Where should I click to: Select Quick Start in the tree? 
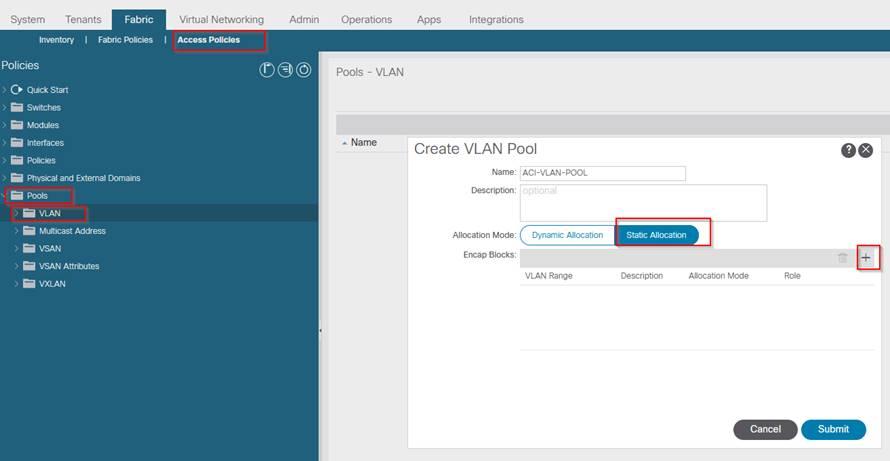click(48, 90)
